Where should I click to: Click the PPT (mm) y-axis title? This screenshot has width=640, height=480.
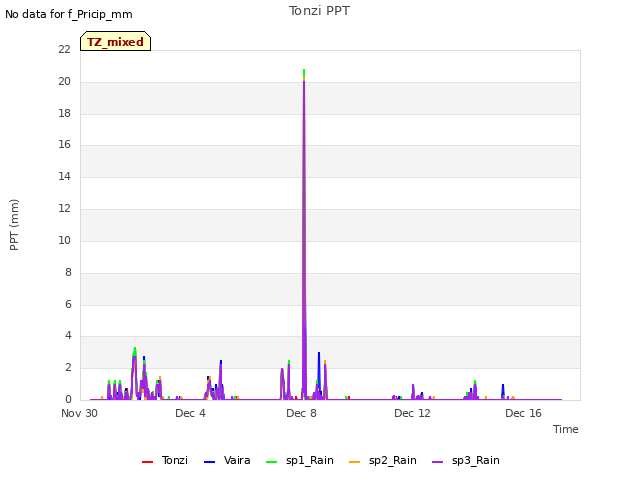point(14,225)
